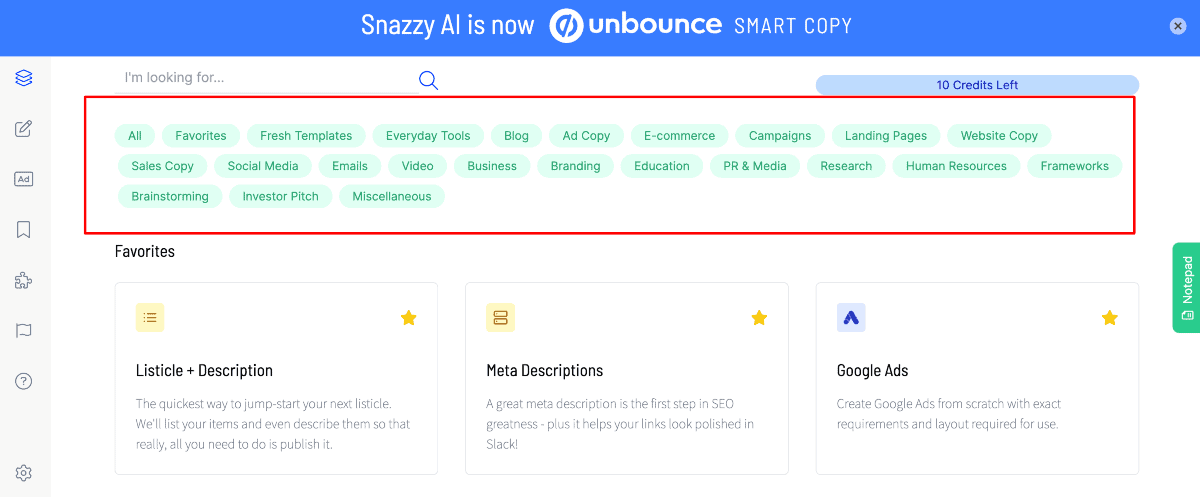This screenshot has height=497, width=1200.
Task: Toggle the Google Ads favorite star
Action: pyautogui.click(x=1109, y=318)
